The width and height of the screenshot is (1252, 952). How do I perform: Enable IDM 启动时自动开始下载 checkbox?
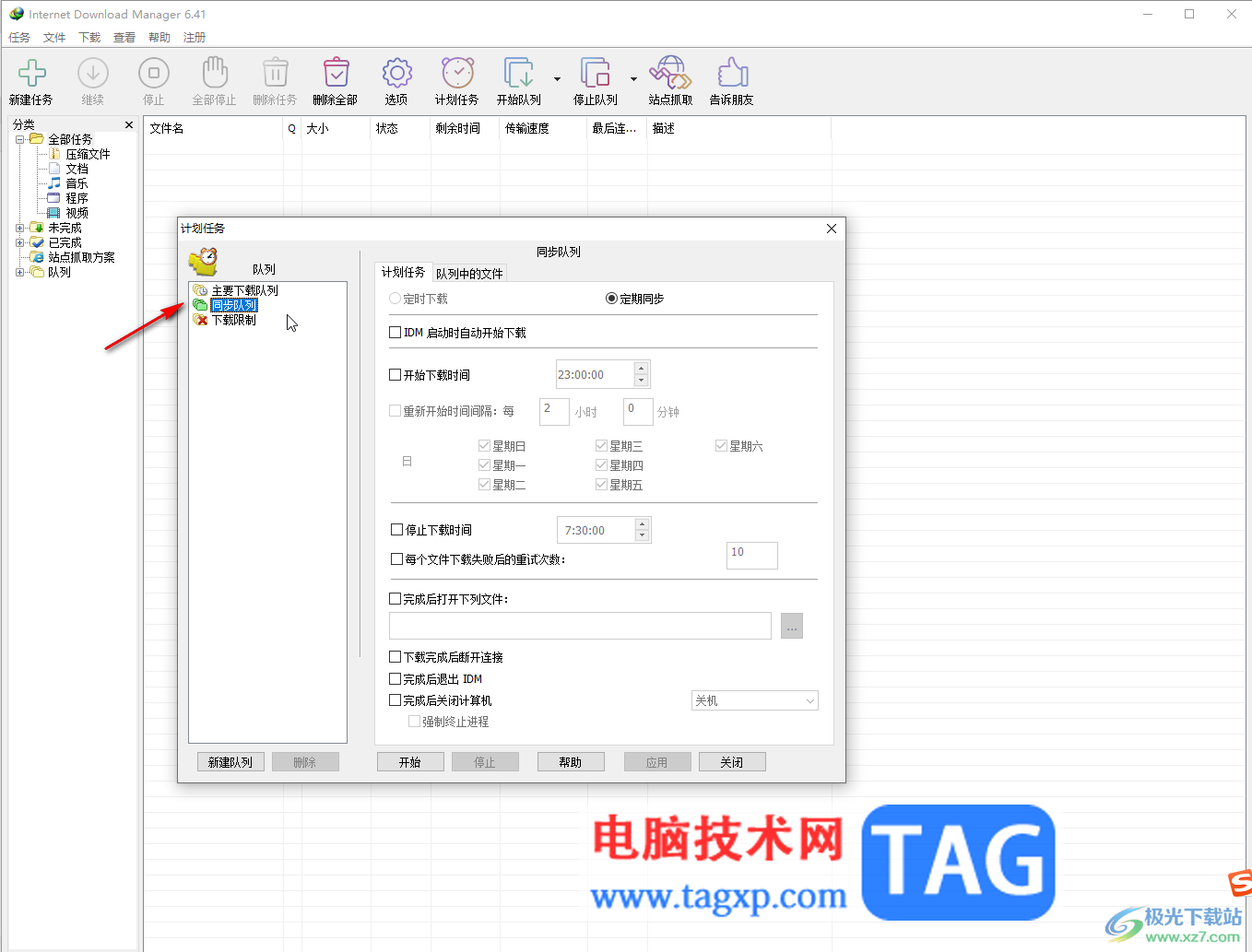(x=396, y=333)
